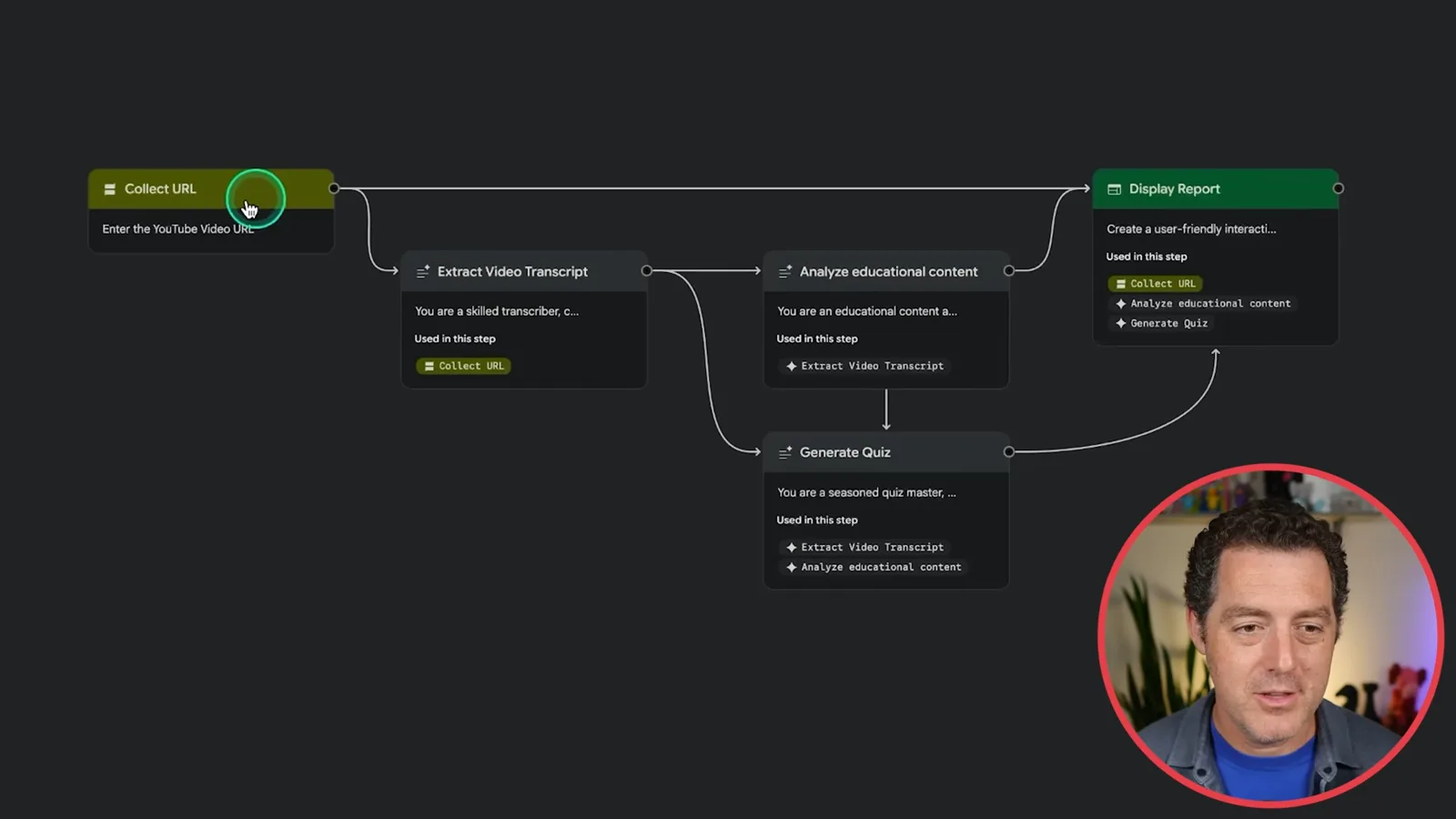Click Extract Video Transcript chip in Analyze node
This screenshot has width=1456, height=819.
pos(864,366)
